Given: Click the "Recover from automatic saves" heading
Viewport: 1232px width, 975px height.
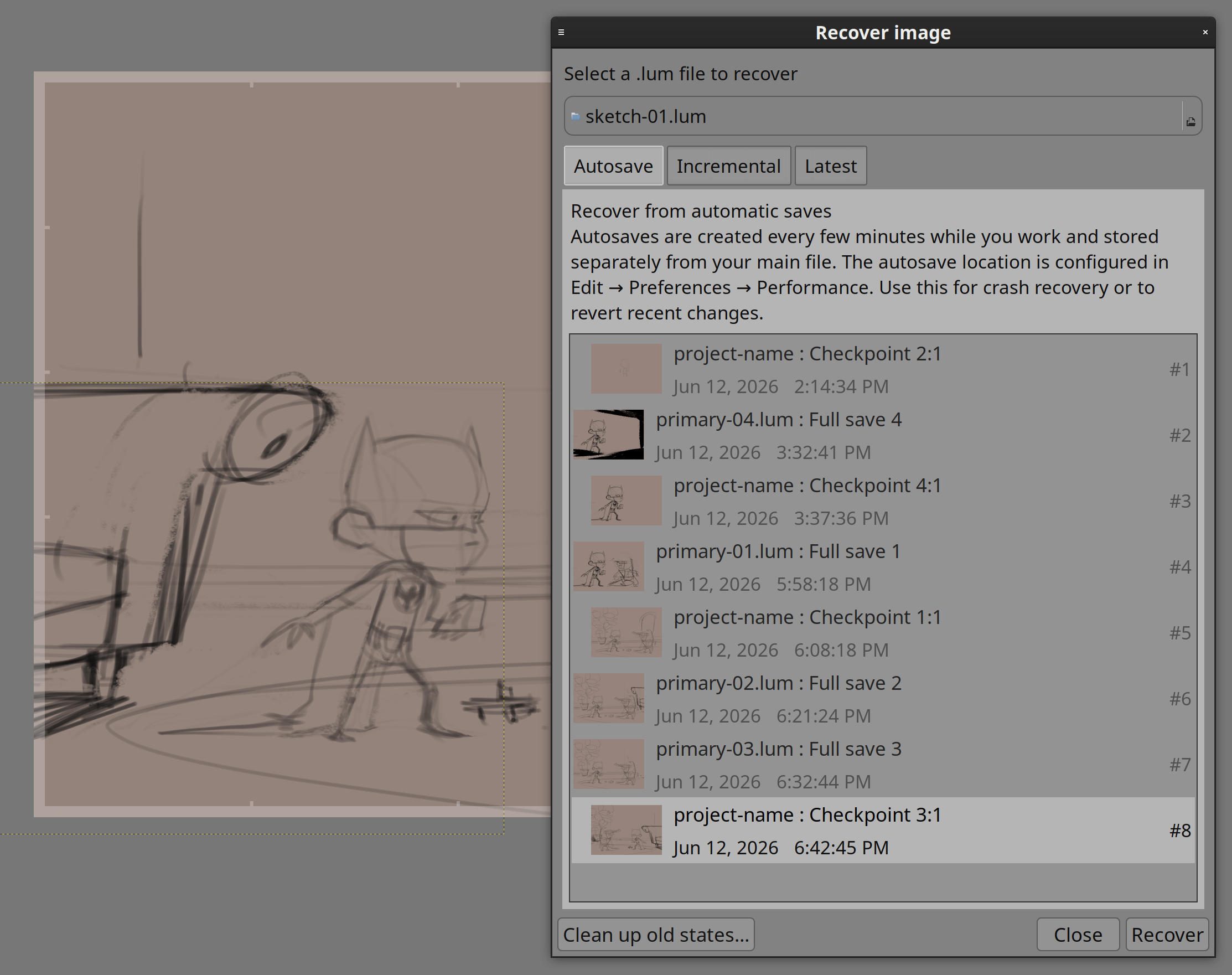Looking at the screenshot, I should pyautogui.click(x=701, y=211).
